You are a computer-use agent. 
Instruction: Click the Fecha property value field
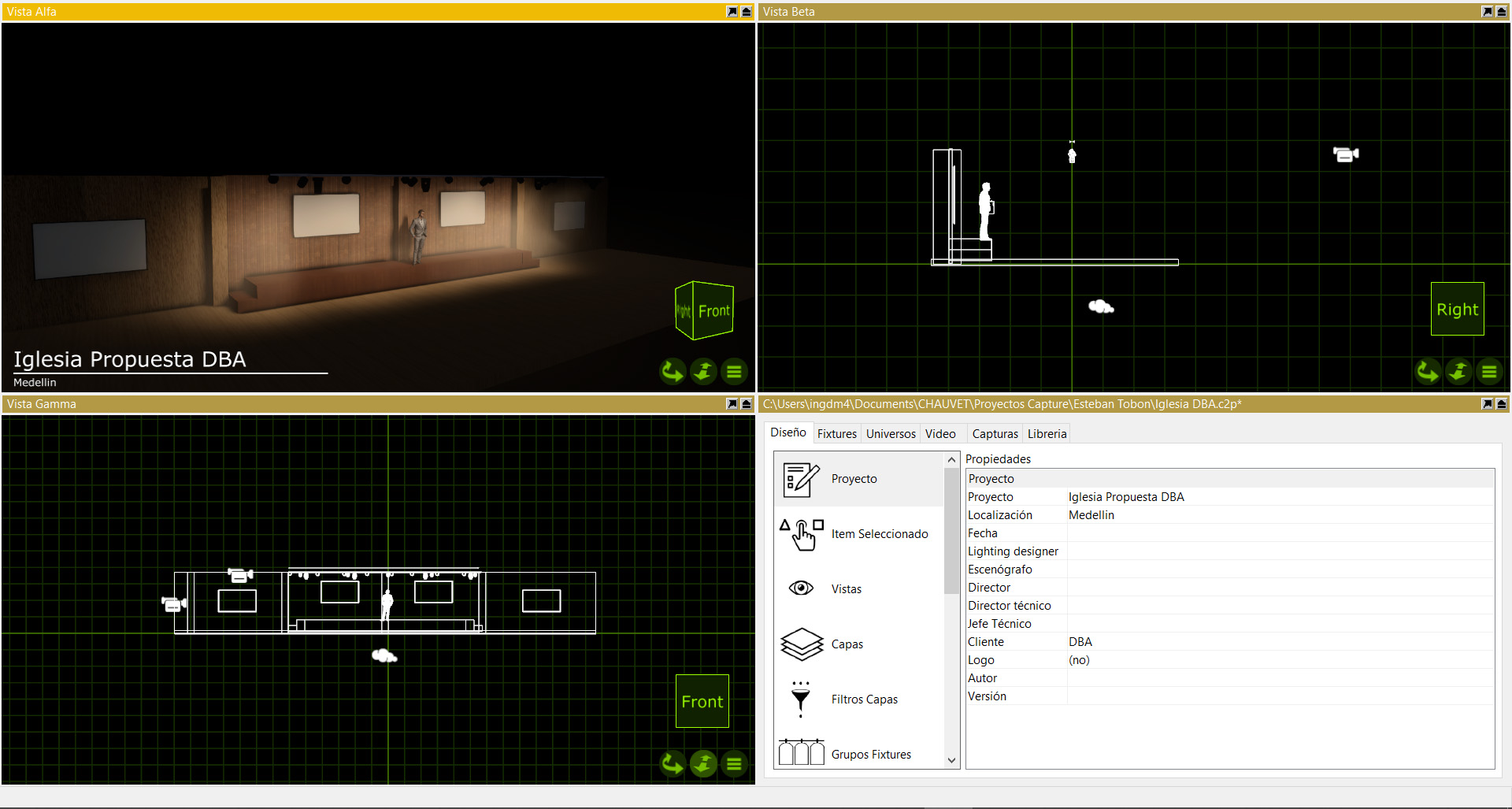point(1280,533)
